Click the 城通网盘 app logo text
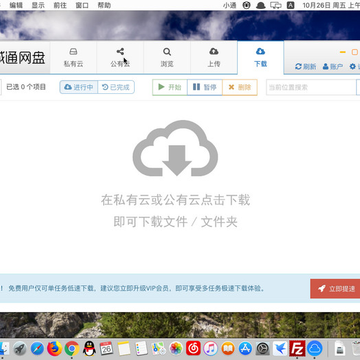 pyautogui.click(x=23, y=58)
